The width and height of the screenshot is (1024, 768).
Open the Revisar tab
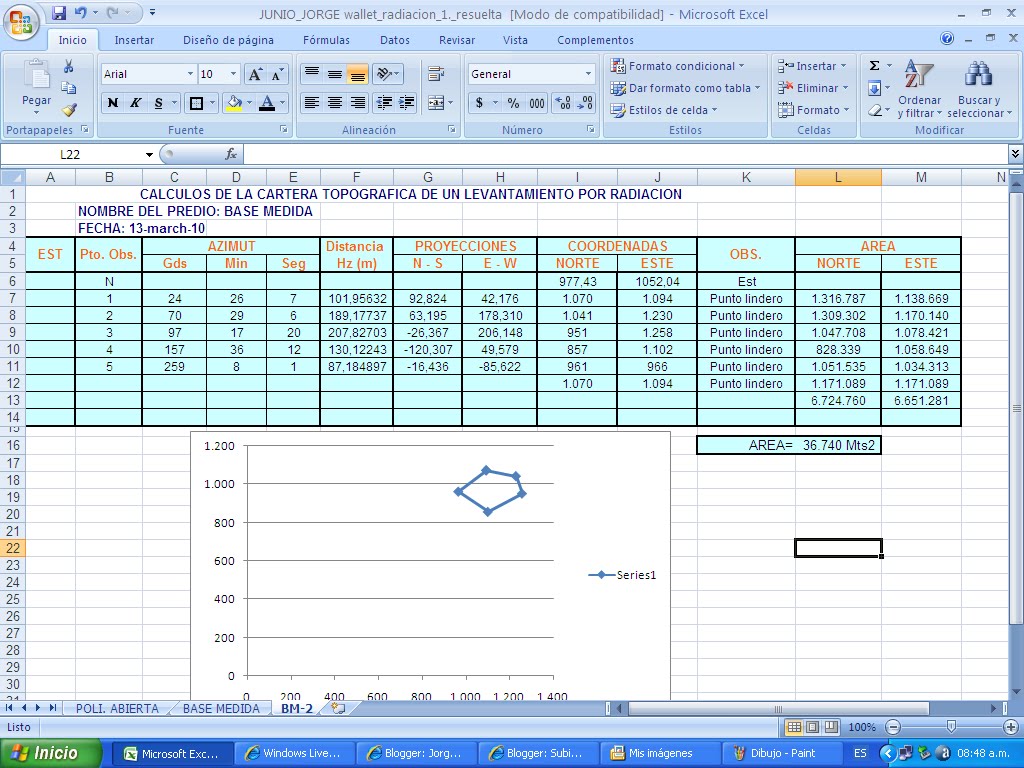(x=456, y=40)
